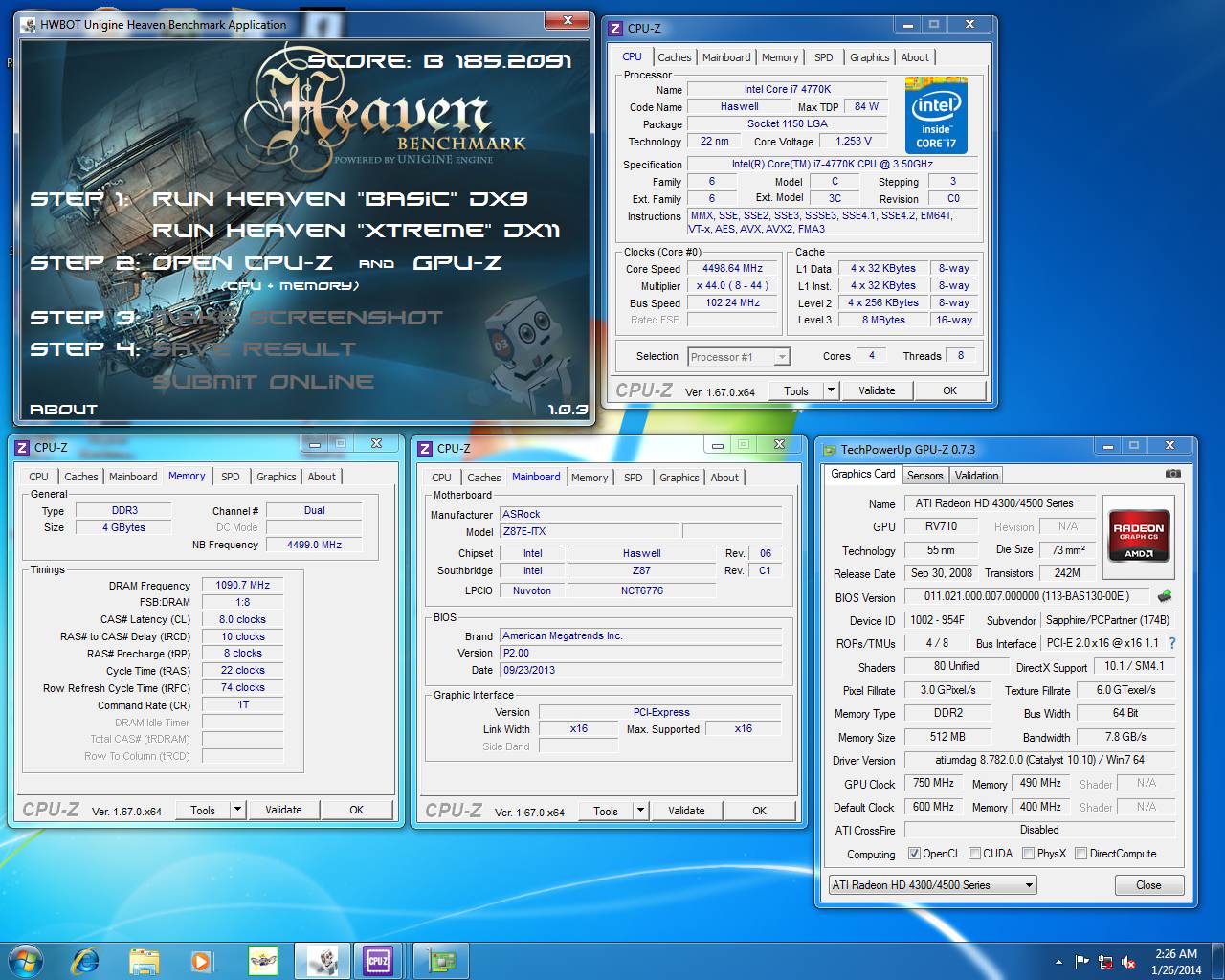Open the Windows Start button

(26, 961)
